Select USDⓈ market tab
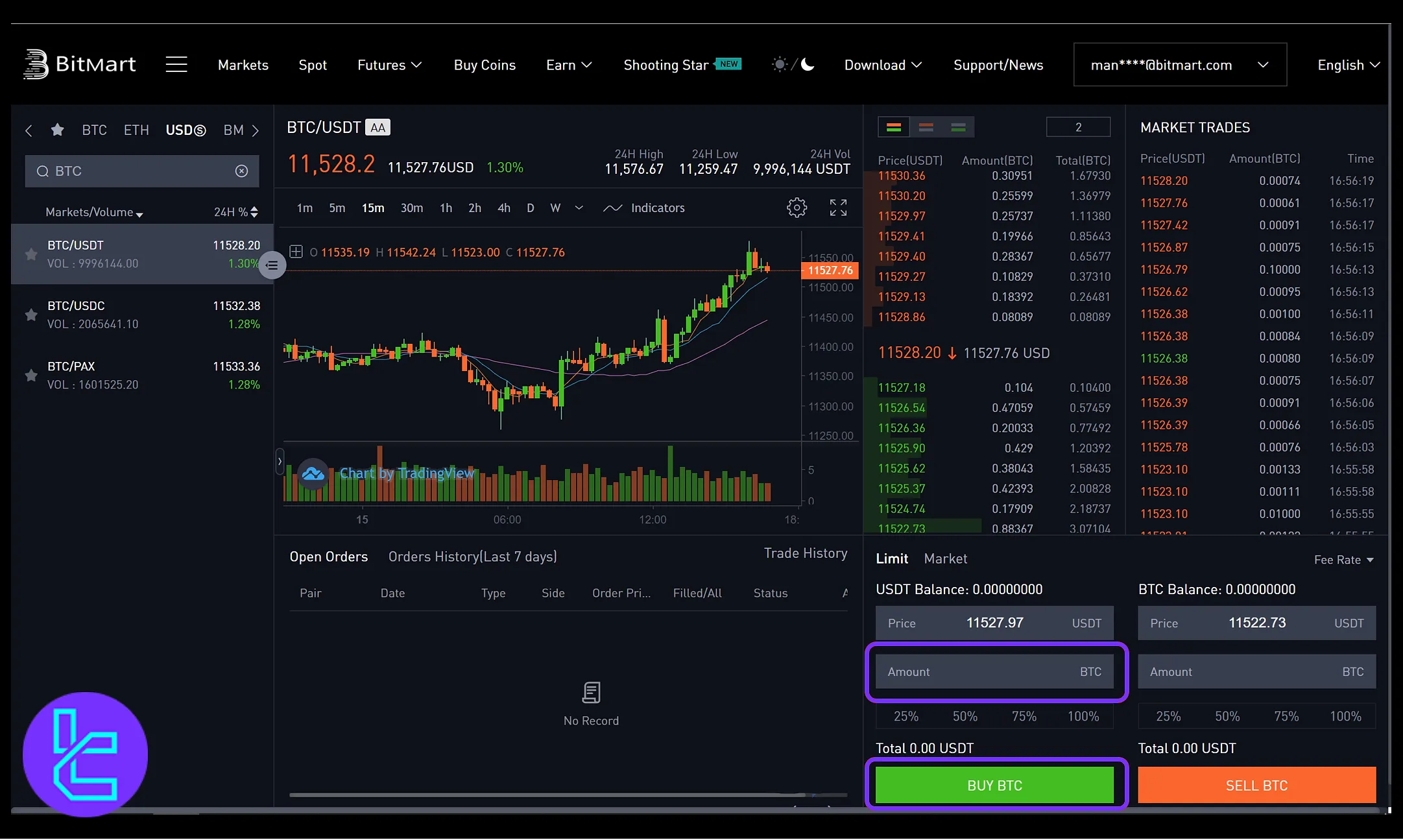This screenshot has width=1403, height=840. coord(186,130)
